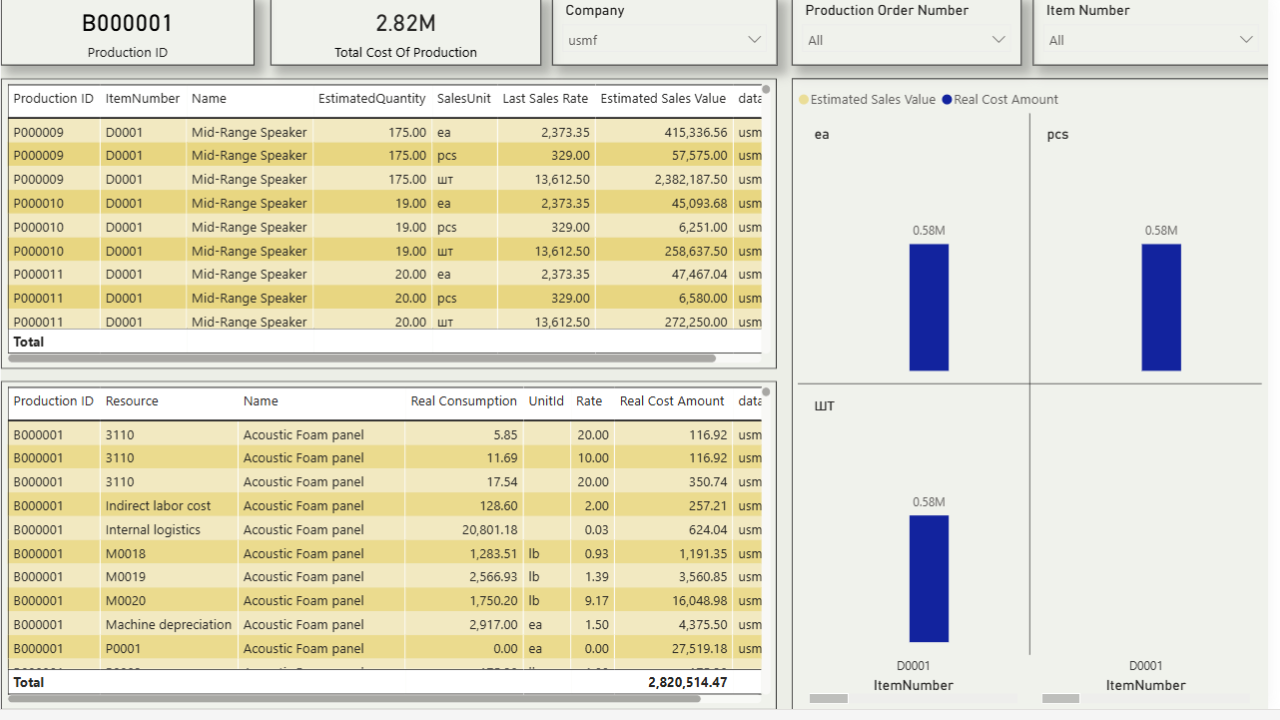Image resolution: width=1280 pixels, height=720 pixels.
Task: Click the 0.58M label in pcs chart
Action: pos(1161,231)
